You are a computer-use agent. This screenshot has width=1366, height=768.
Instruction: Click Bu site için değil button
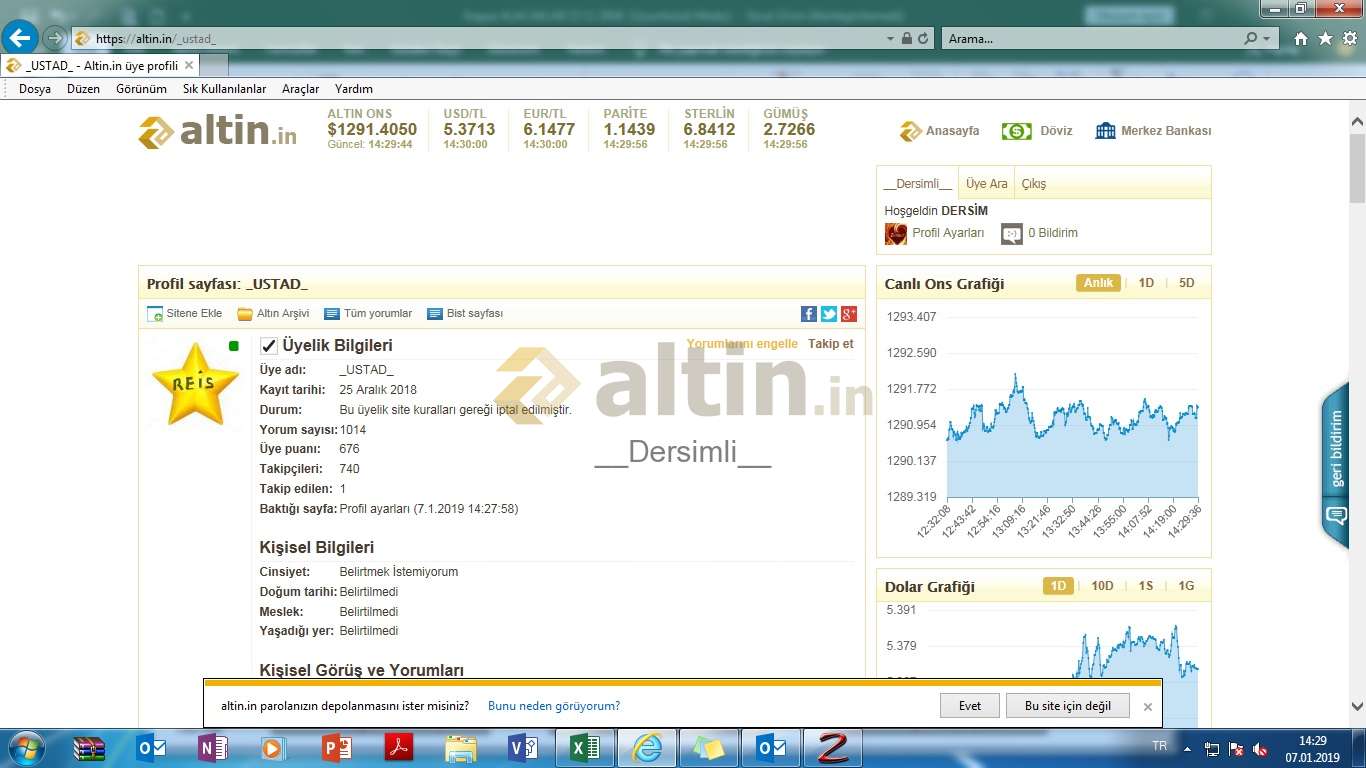(1068, 705)
